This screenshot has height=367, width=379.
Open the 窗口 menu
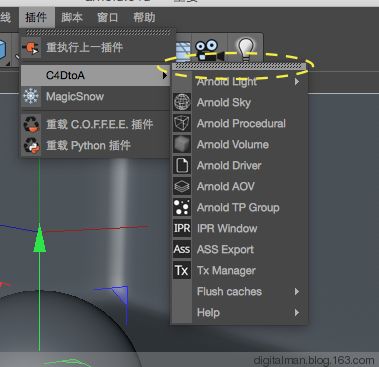[x=107, y=17]
